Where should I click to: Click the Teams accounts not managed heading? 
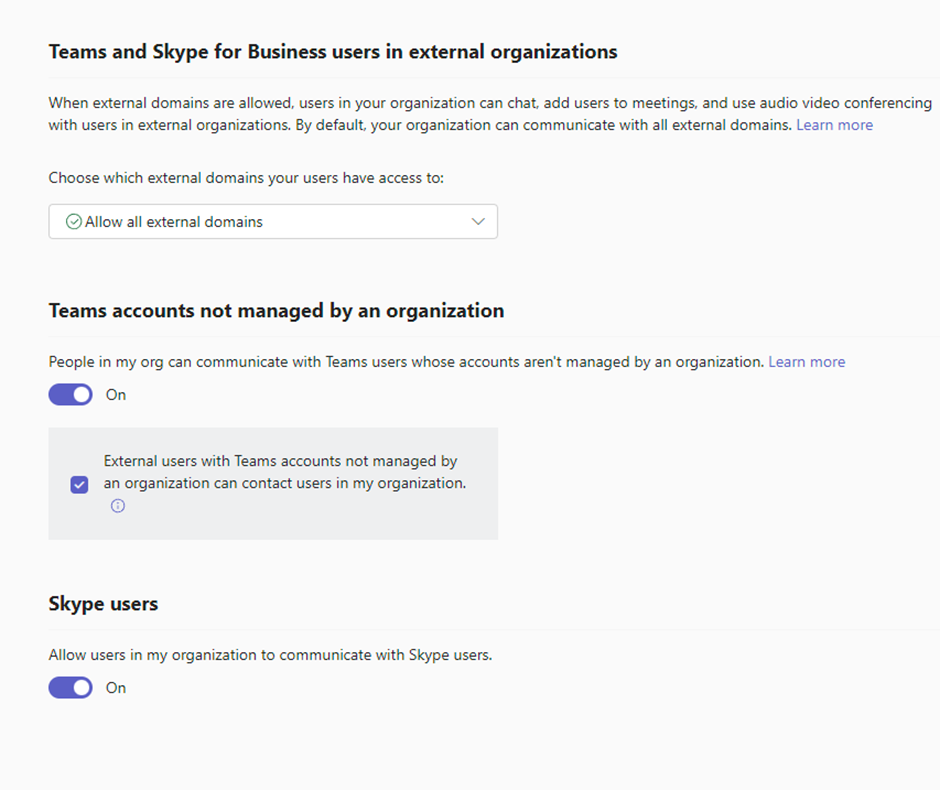(276, 310)
